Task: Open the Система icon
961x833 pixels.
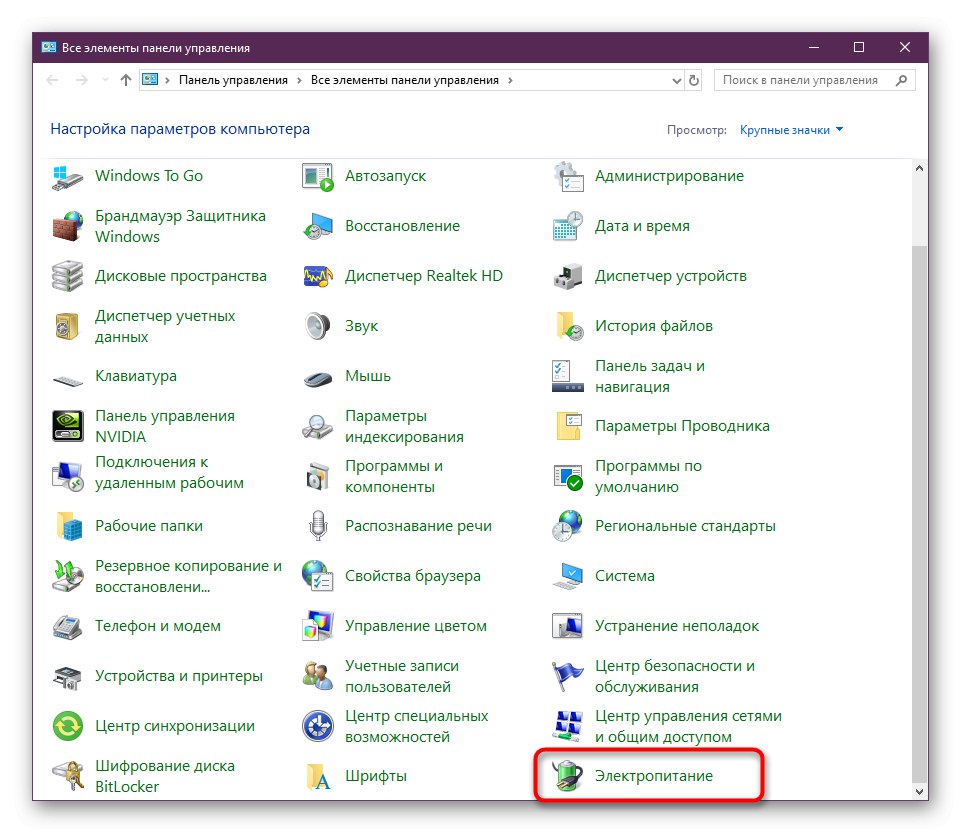Action: point(568,576)
